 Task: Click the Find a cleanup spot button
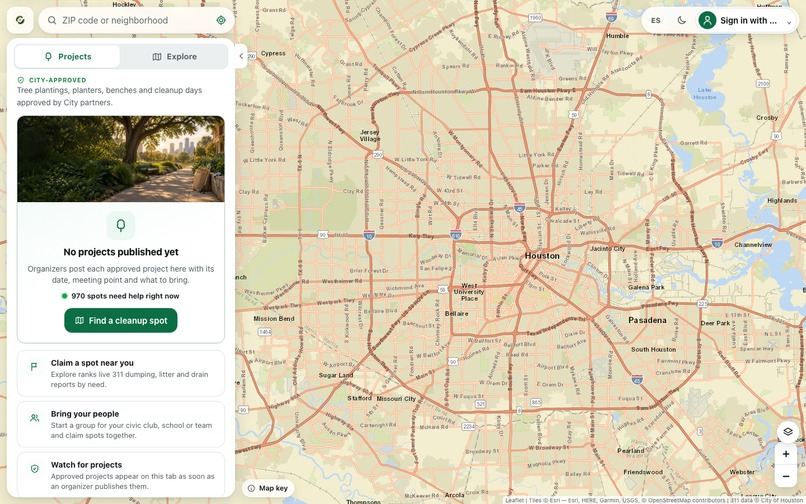pyautogui.click(x=121, y=320)
